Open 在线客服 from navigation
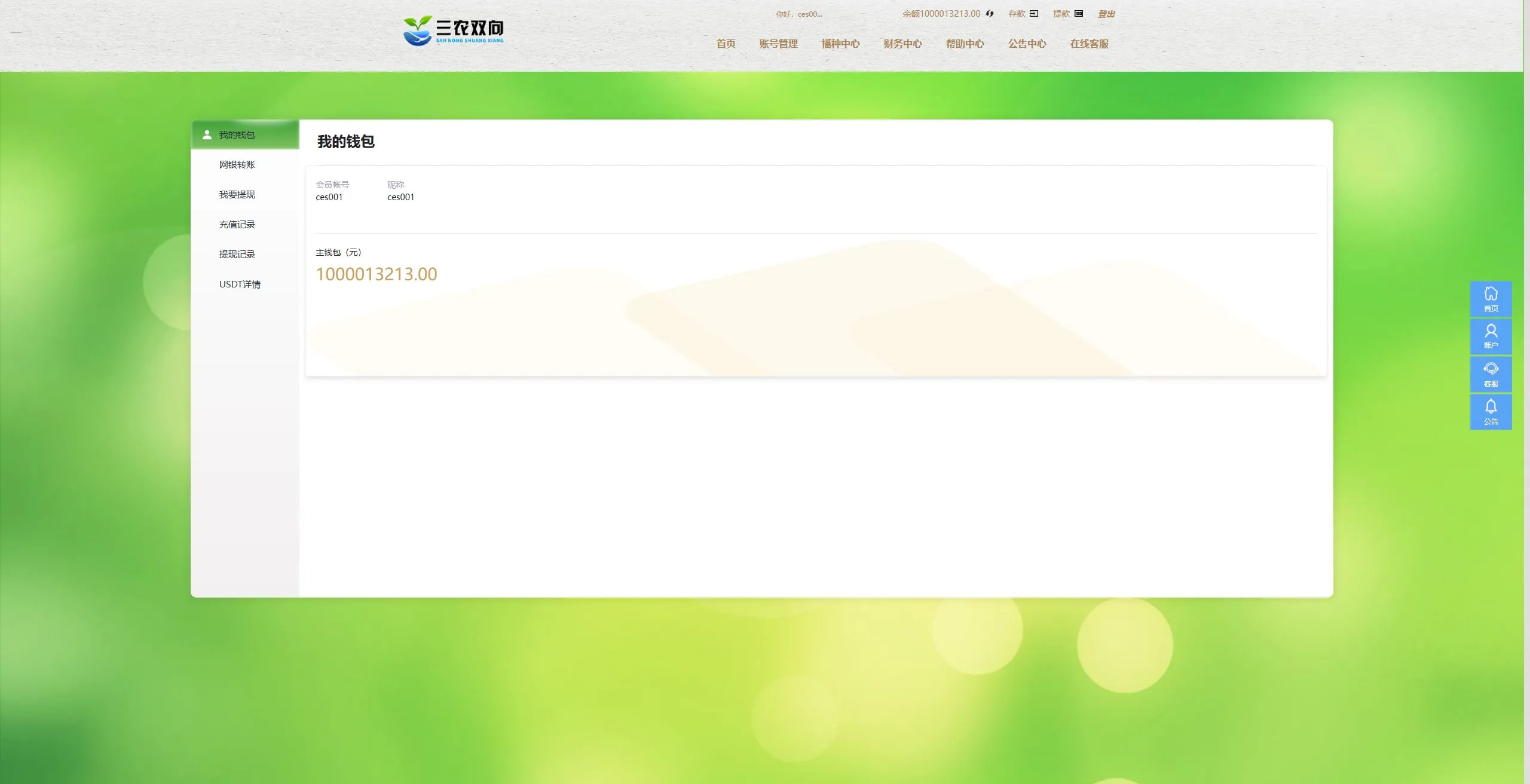The width and height of the screenshot is (1530, 784). [x=1089, y=44]
